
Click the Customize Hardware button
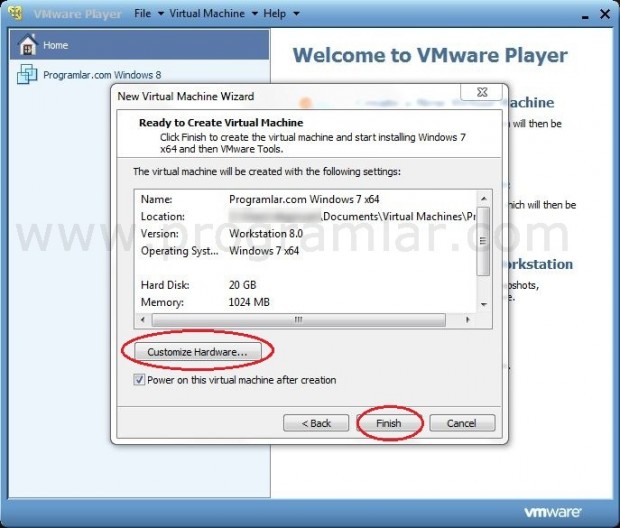point(198,352)
